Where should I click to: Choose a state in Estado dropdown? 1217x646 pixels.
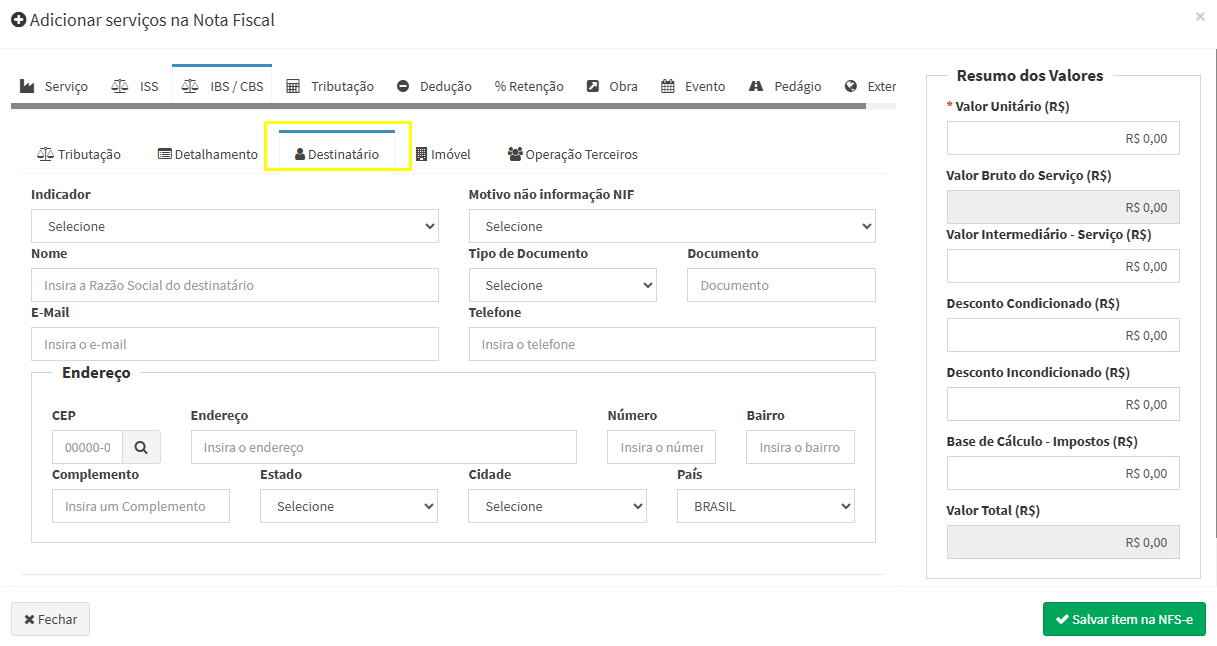tap(348, 506)
